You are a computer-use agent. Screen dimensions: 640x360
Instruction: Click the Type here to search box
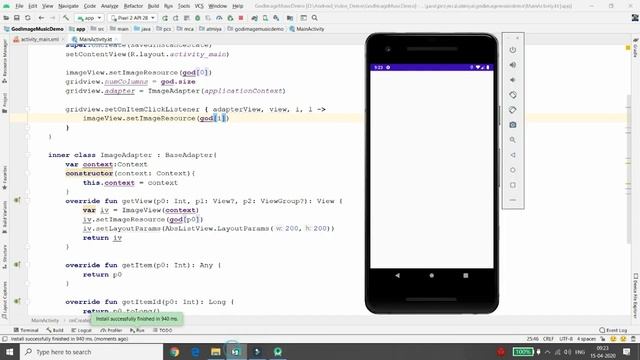pyautogui.click(x=91, y=352)
